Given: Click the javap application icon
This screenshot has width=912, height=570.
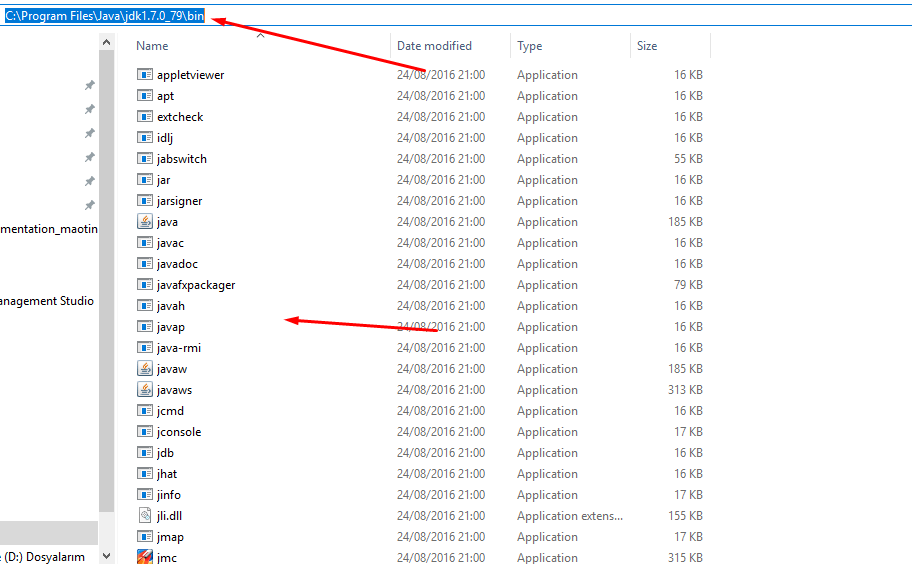Looking at the screenshot, I should (x=145, y=326).
